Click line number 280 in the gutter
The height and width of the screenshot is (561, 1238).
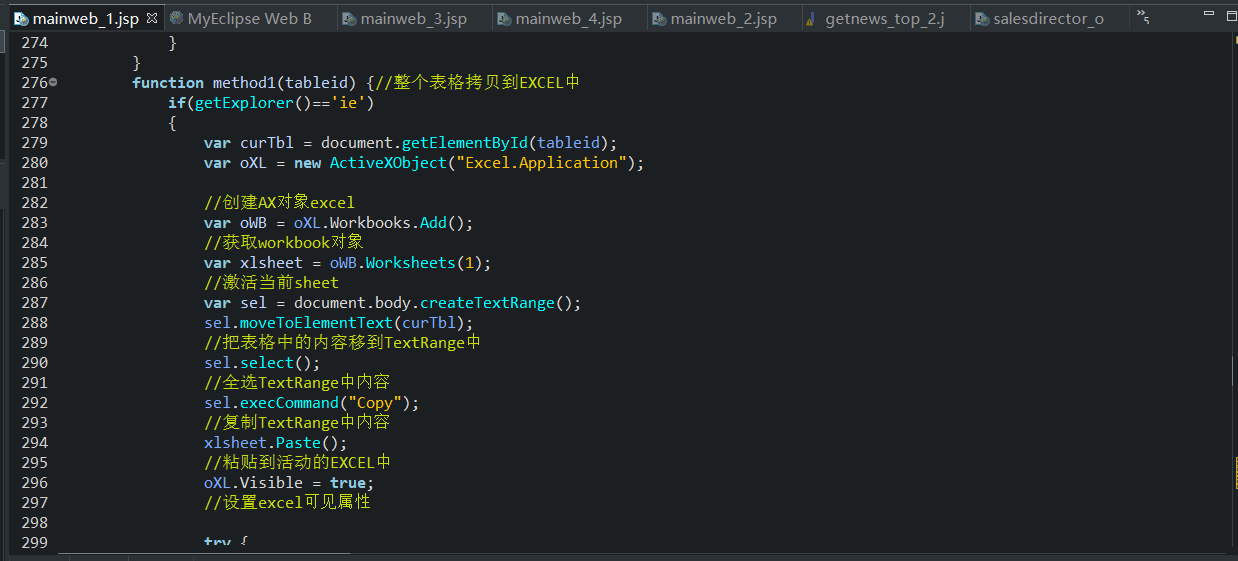[34, 163]
